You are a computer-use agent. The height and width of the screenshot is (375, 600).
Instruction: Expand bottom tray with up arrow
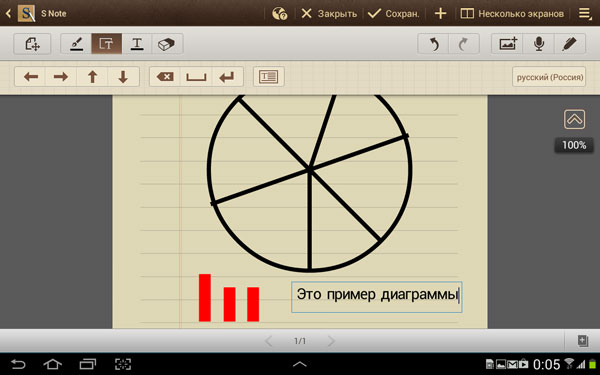[x=300, y=364]
